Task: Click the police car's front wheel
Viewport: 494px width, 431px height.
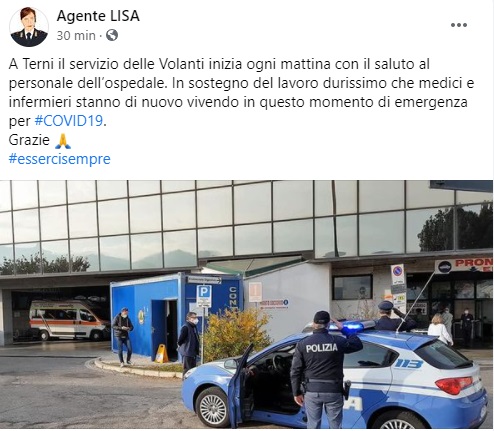Action: pos(213,408)
